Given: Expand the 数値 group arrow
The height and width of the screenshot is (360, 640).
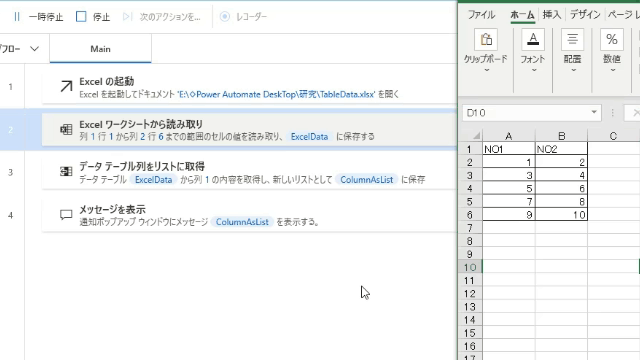Looking at the screenshot, I should [612, 71].
